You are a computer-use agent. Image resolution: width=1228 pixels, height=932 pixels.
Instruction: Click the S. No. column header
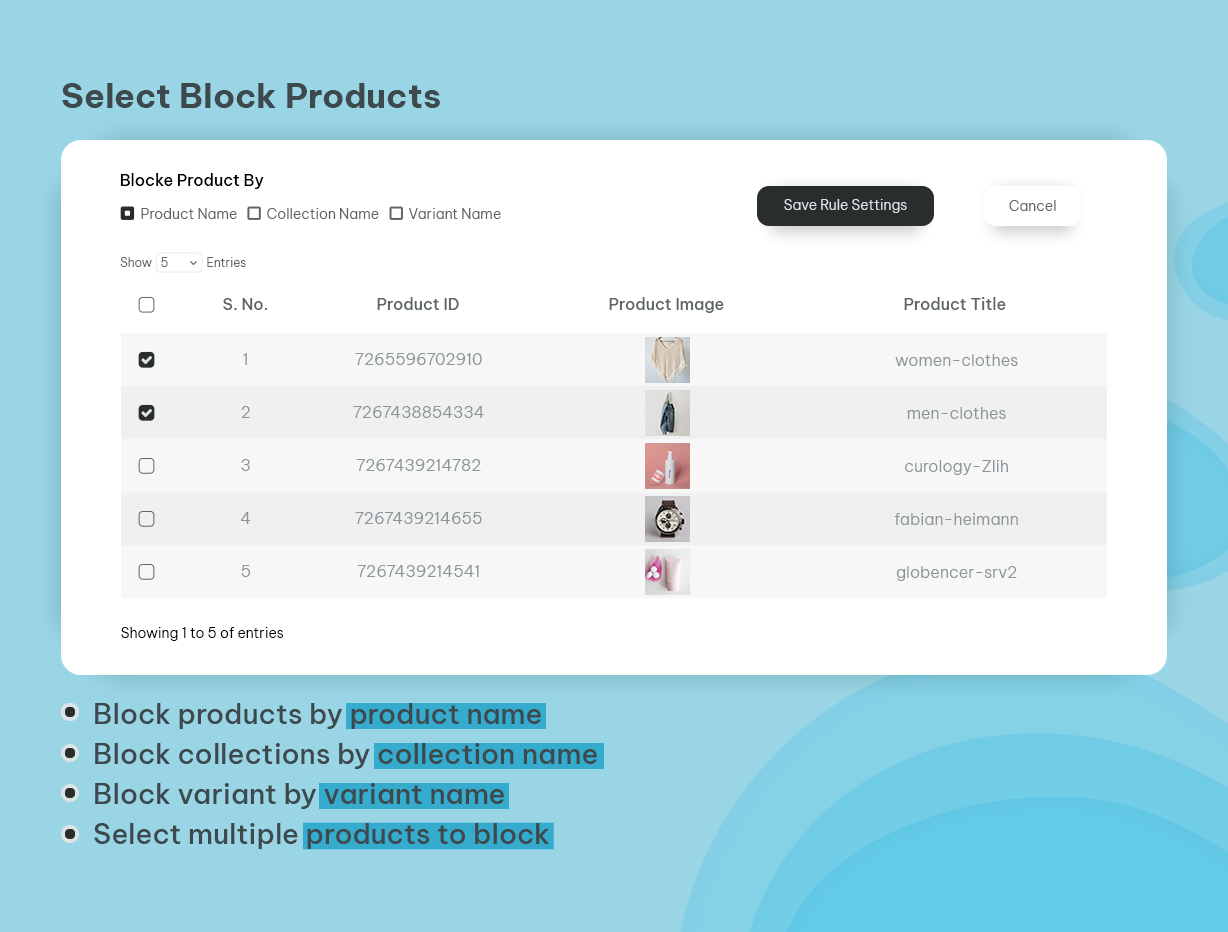click(x=245, y=305)
